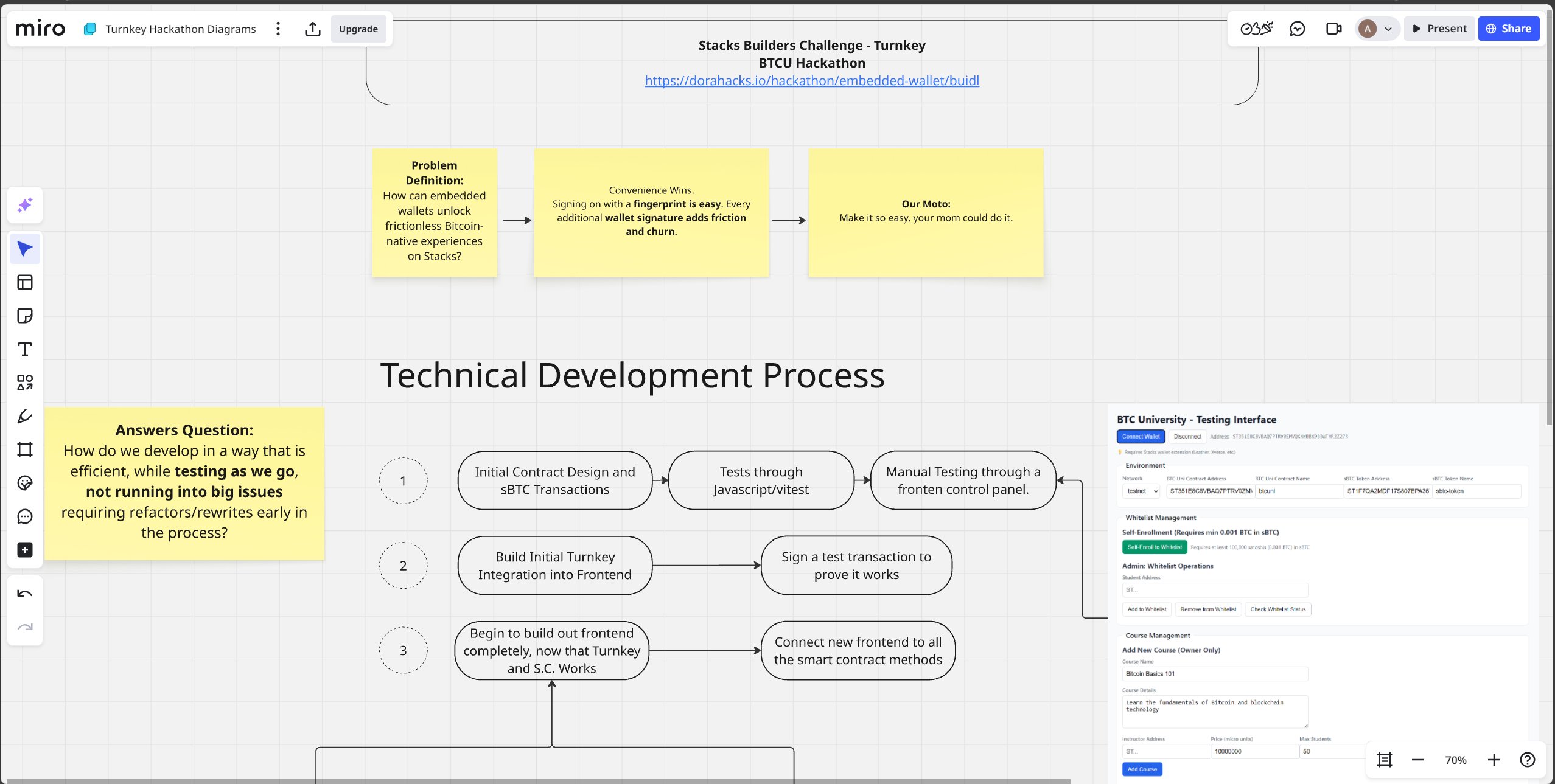Select the Text tool

click(x=25, y=349)
